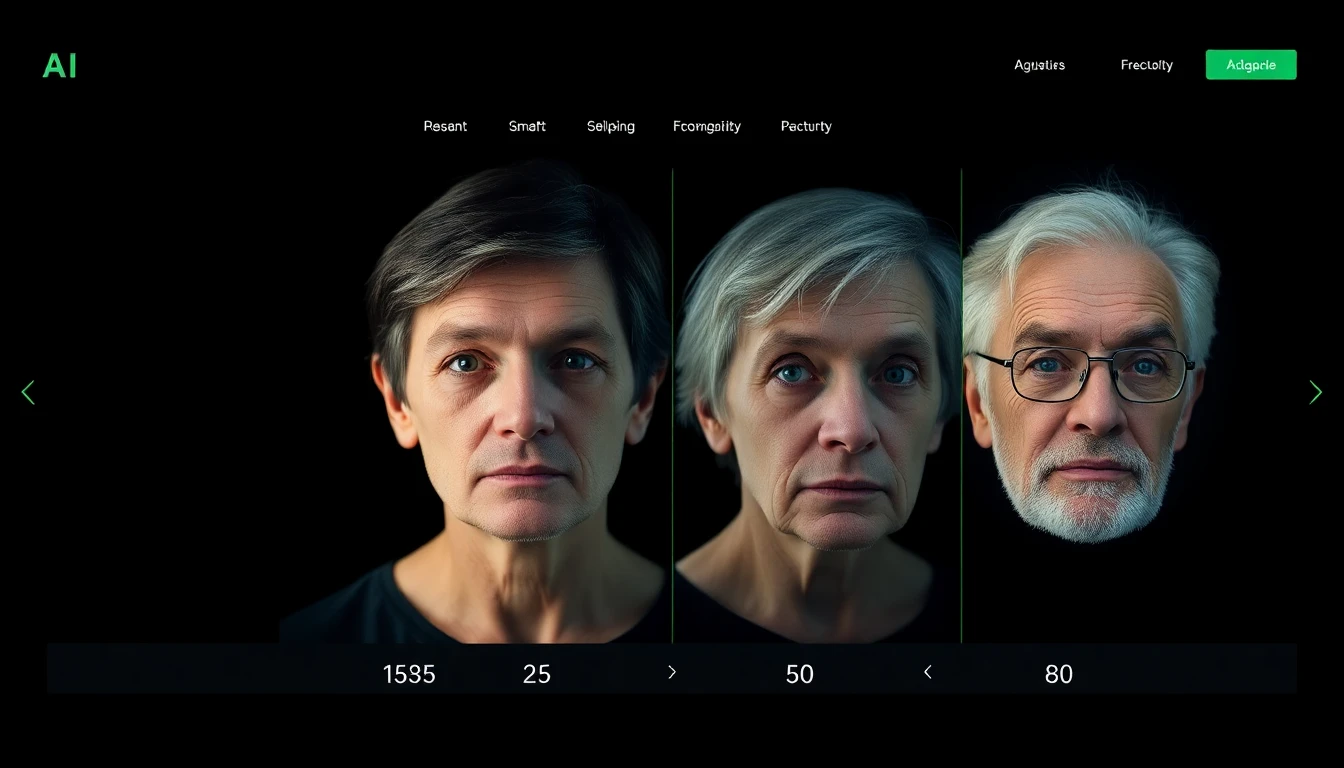Open the Frectolty navigation link
Image resolution: width=1344 pixels, height=768 pixels.
[x=1146, y=65]
